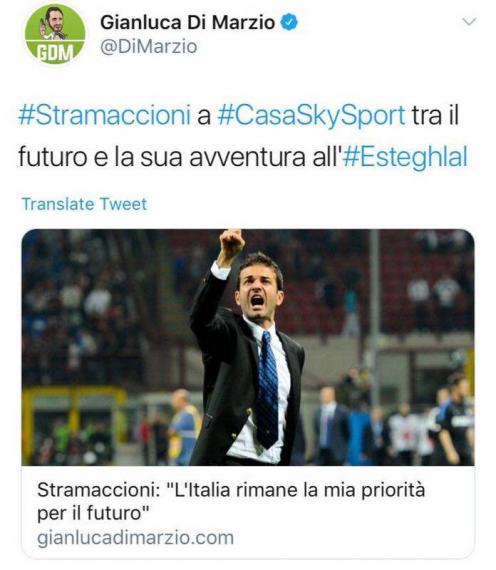Open the article card preview photo
496x570 pixels.
tap(248, 347)
